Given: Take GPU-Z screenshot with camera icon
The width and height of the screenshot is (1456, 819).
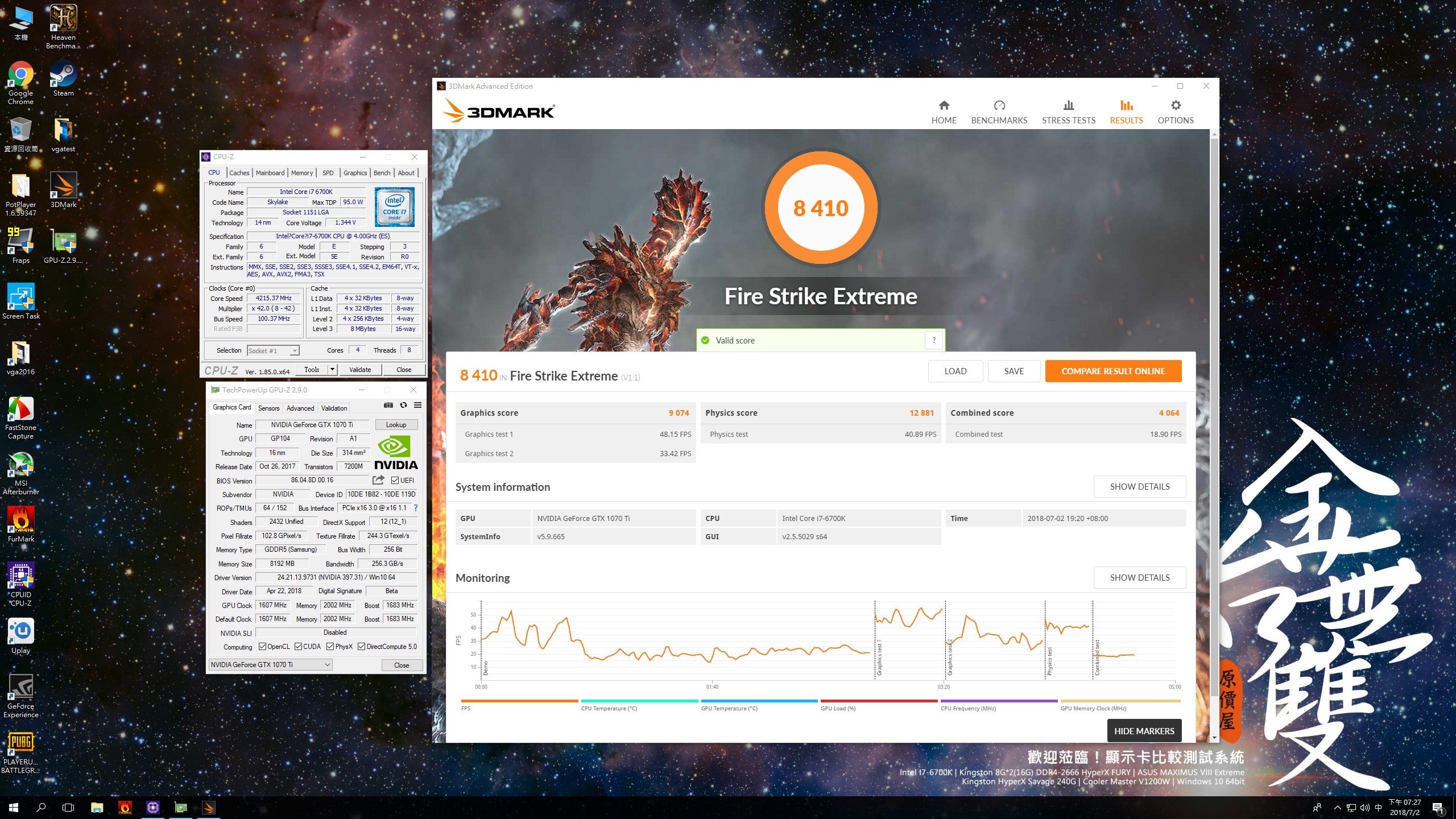Looking at the screenshot, I should (x=388, y=405).
